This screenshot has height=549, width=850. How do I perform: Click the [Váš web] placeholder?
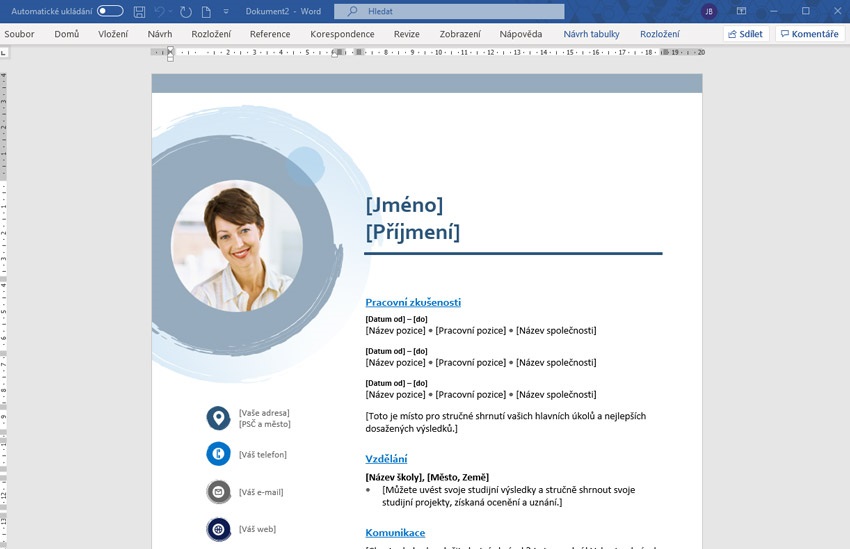pyautogui.click(x=257, y=529)
